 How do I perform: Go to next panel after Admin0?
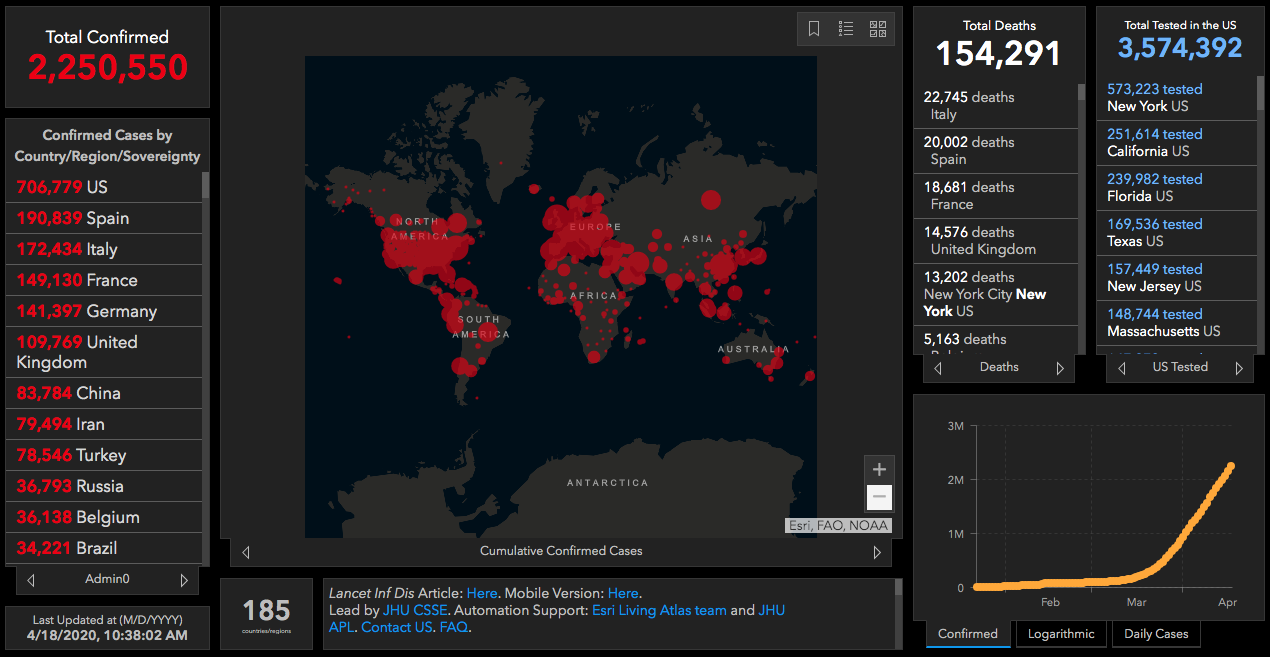[x=184, y=580]
